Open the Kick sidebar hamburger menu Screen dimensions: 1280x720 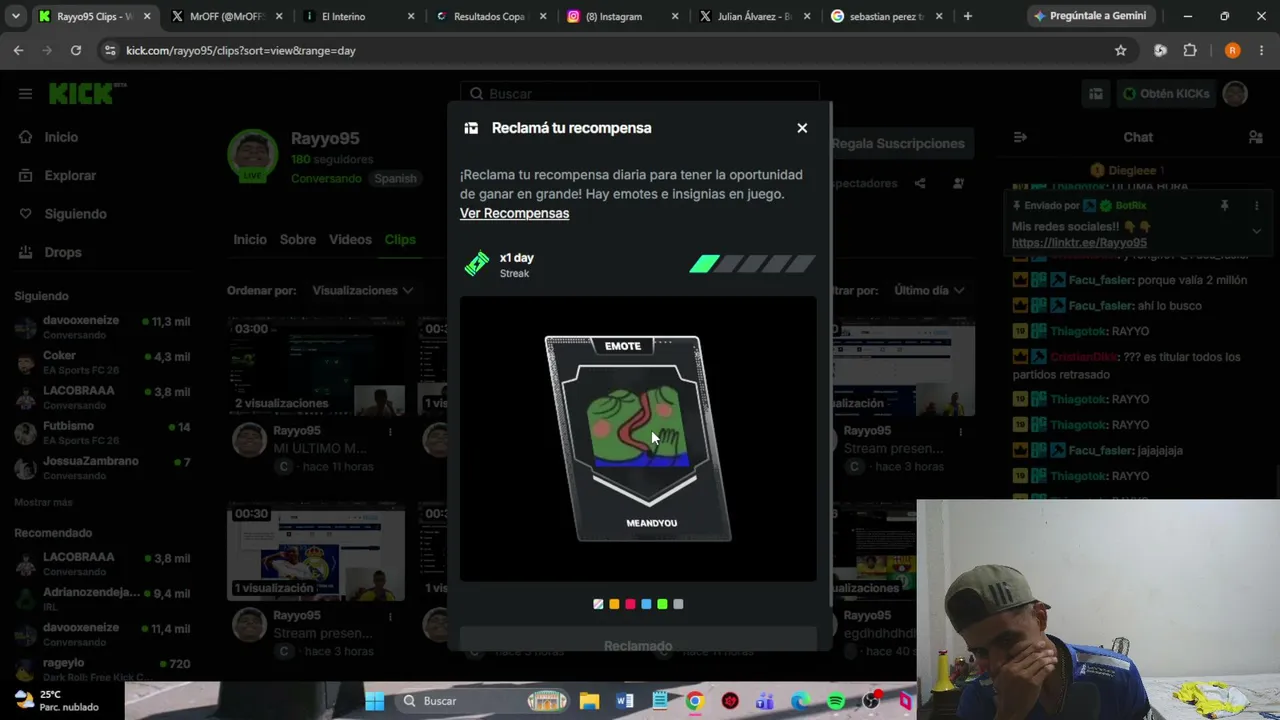[x=25, y=94]
